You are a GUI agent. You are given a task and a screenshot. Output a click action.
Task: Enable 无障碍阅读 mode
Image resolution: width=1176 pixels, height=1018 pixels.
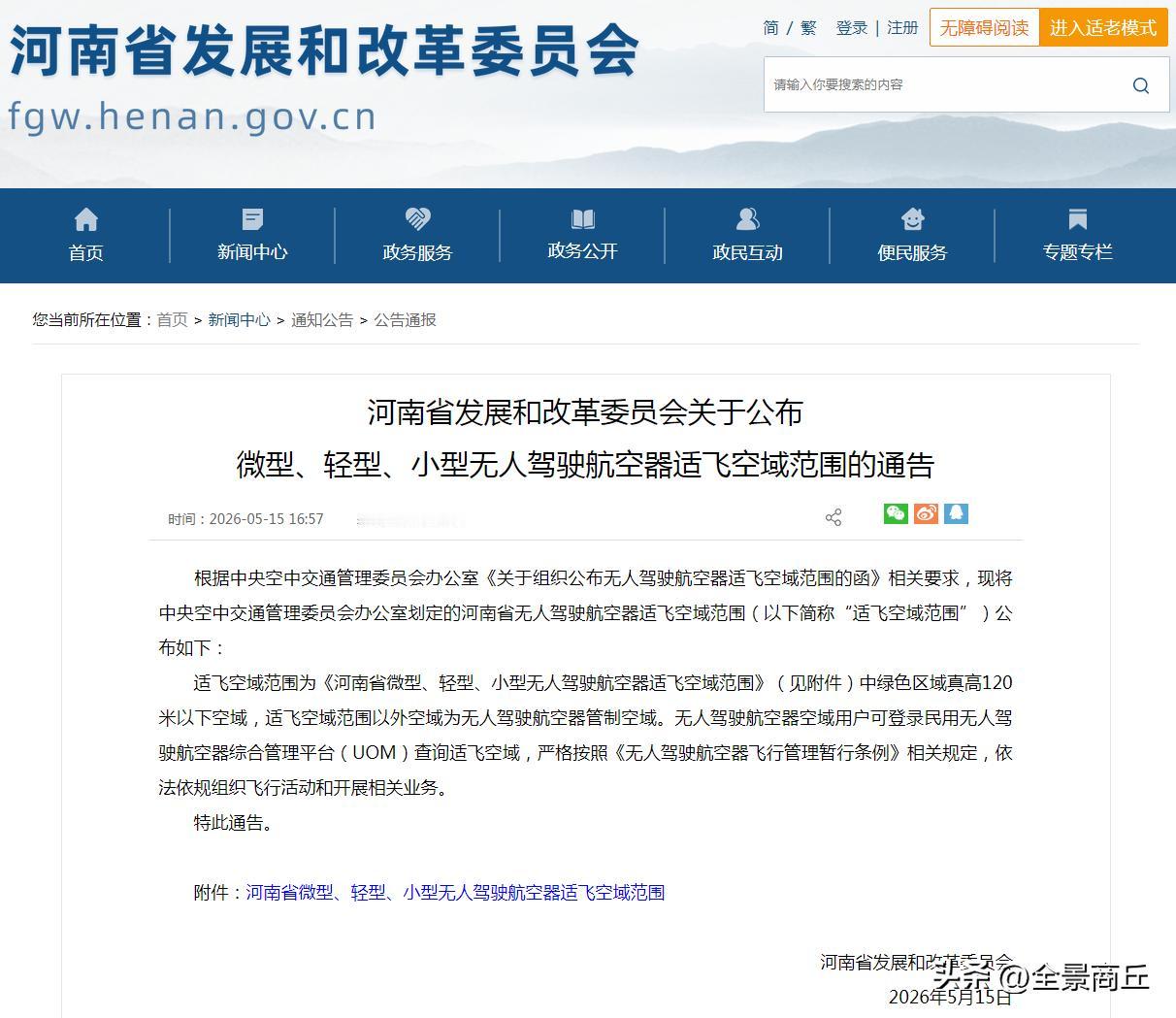click(x=985, y=28)
